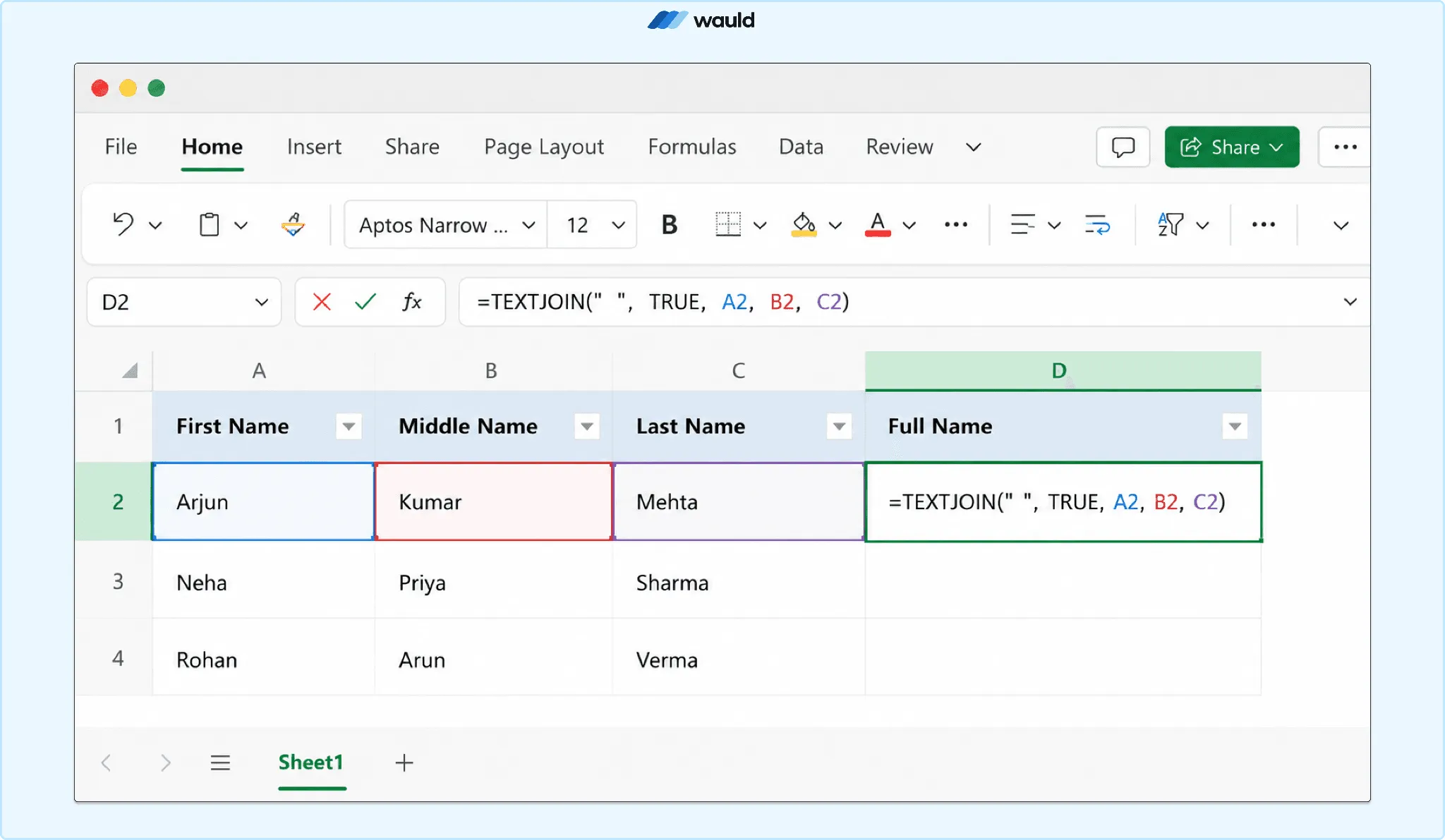Open the fill color picker arrow
1445x840 pixels.
tap(835, 226)
